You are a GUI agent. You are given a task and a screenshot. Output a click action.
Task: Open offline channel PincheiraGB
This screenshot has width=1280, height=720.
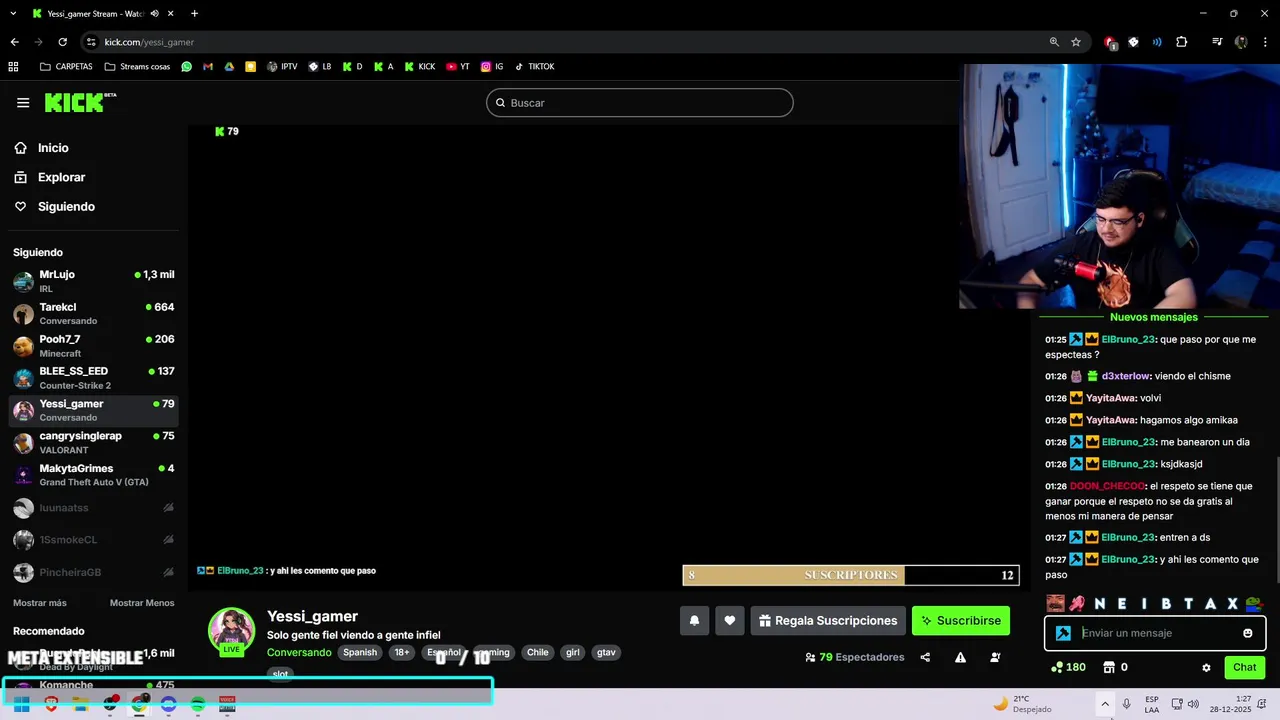coord(94,572)
